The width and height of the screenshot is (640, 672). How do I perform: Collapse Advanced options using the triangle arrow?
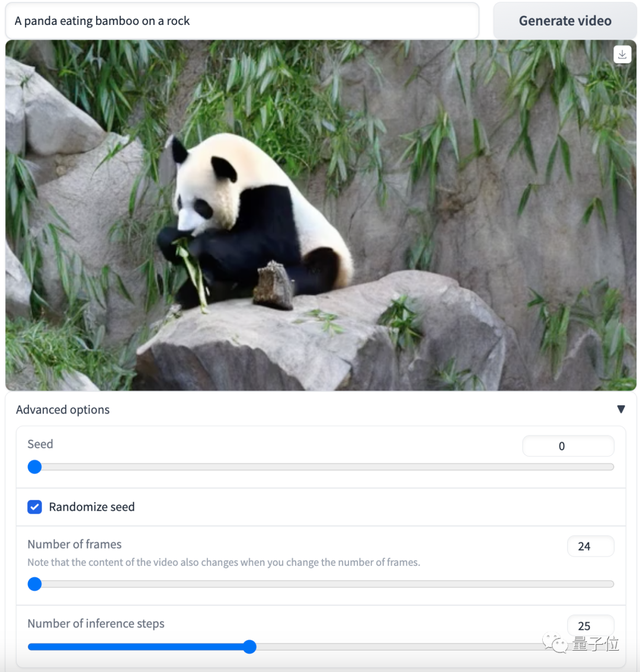pos(620,409)
